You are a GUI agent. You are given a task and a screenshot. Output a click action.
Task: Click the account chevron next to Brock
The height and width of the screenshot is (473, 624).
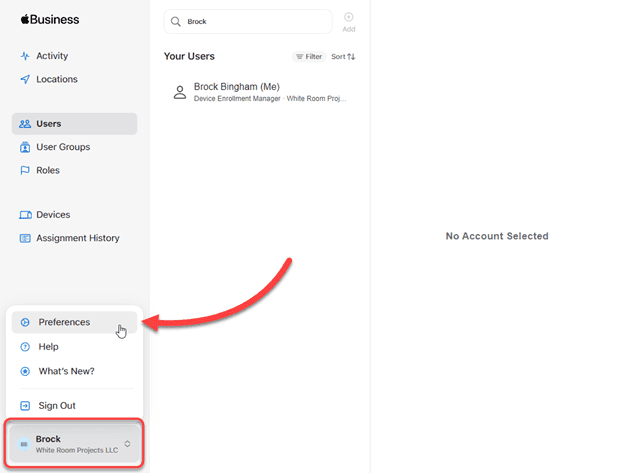click(127, 444)
